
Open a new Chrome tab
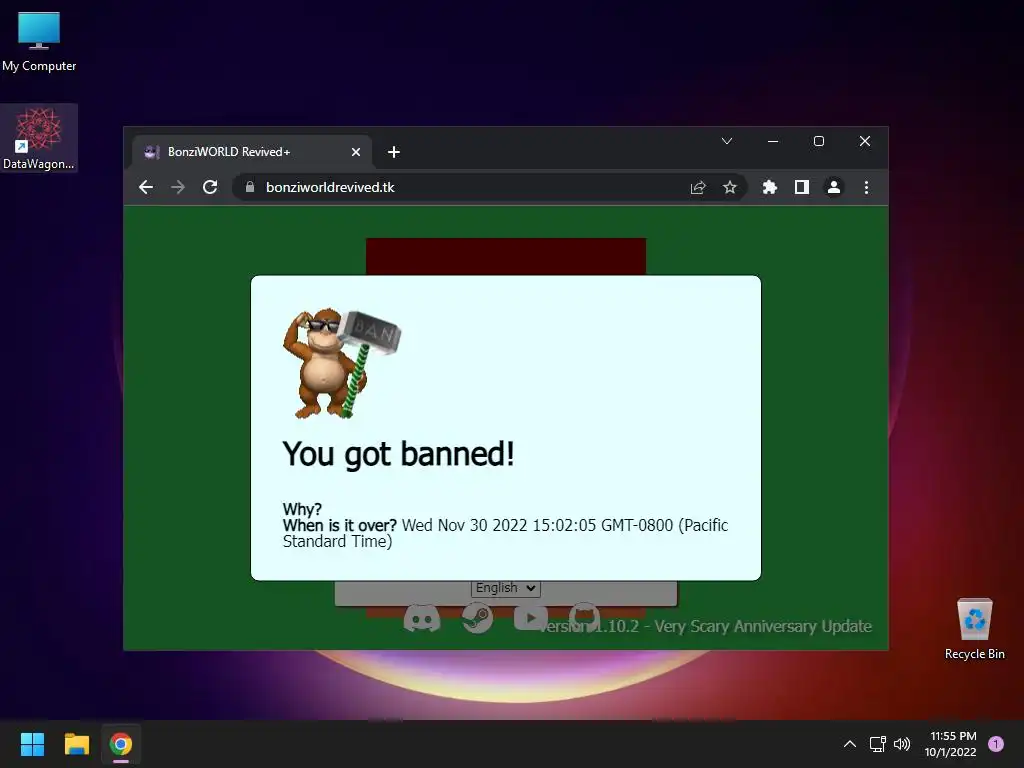tap(394, 152)
